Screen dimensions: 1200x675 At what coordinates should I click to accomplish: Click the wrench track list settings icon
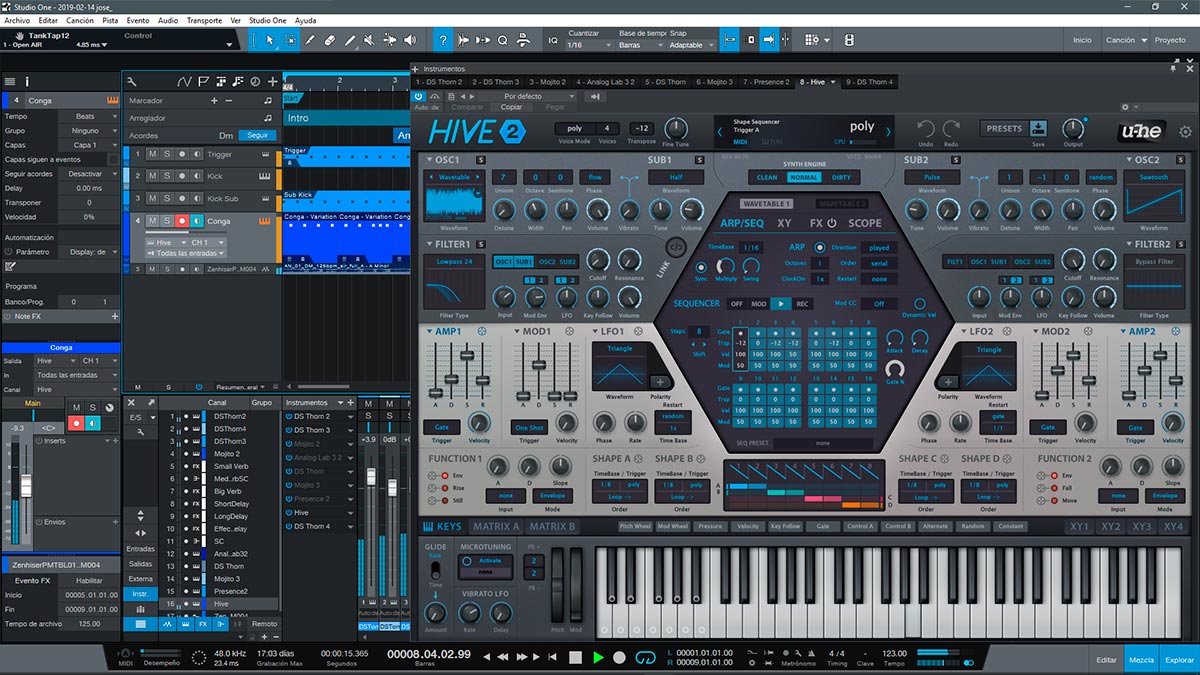pos(132,81)
